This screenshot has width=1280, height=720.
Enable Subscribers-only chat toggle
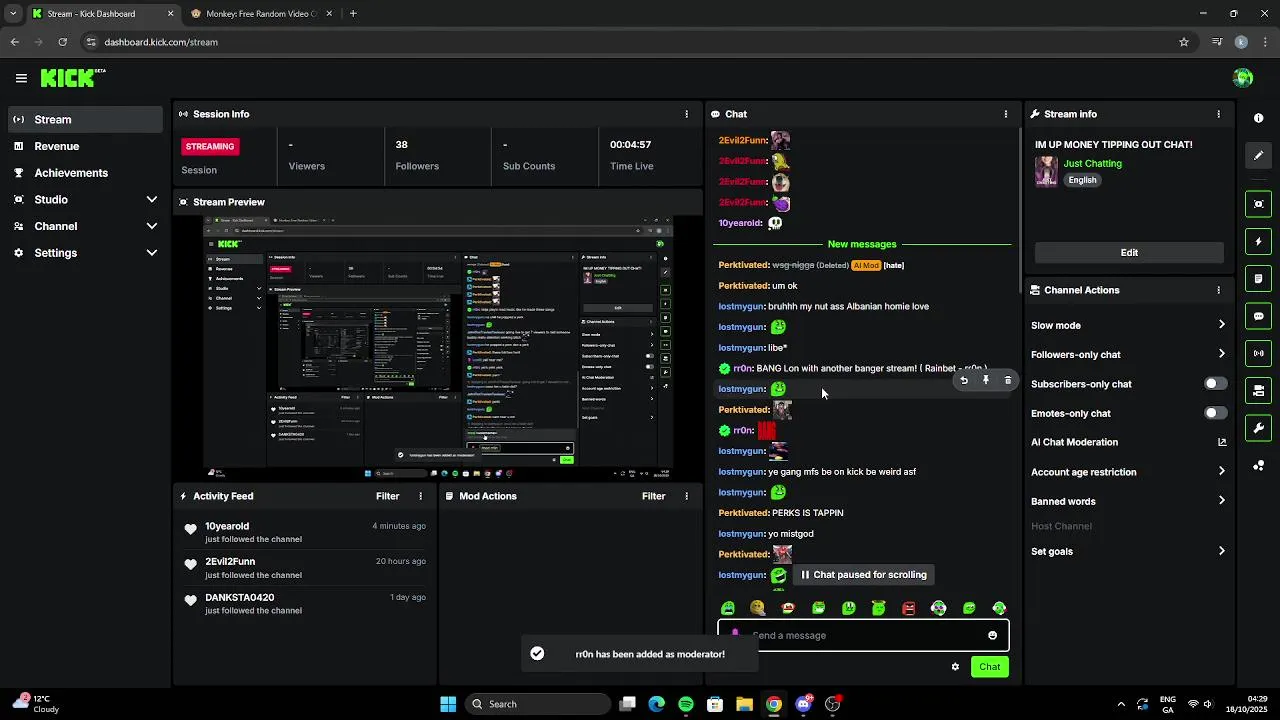1215,384
